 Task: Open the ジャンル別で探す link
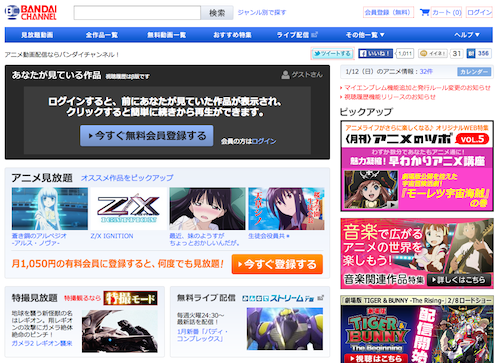pyautogui.click(x=262, y=13)
